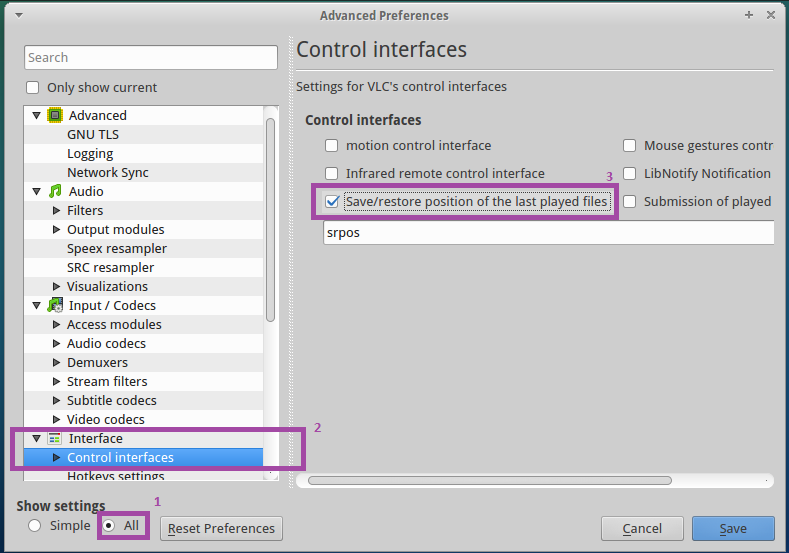The height and width of the screenshot is (553, 789).
Task: Enable motion control interface checkbox
Action: 332,145
